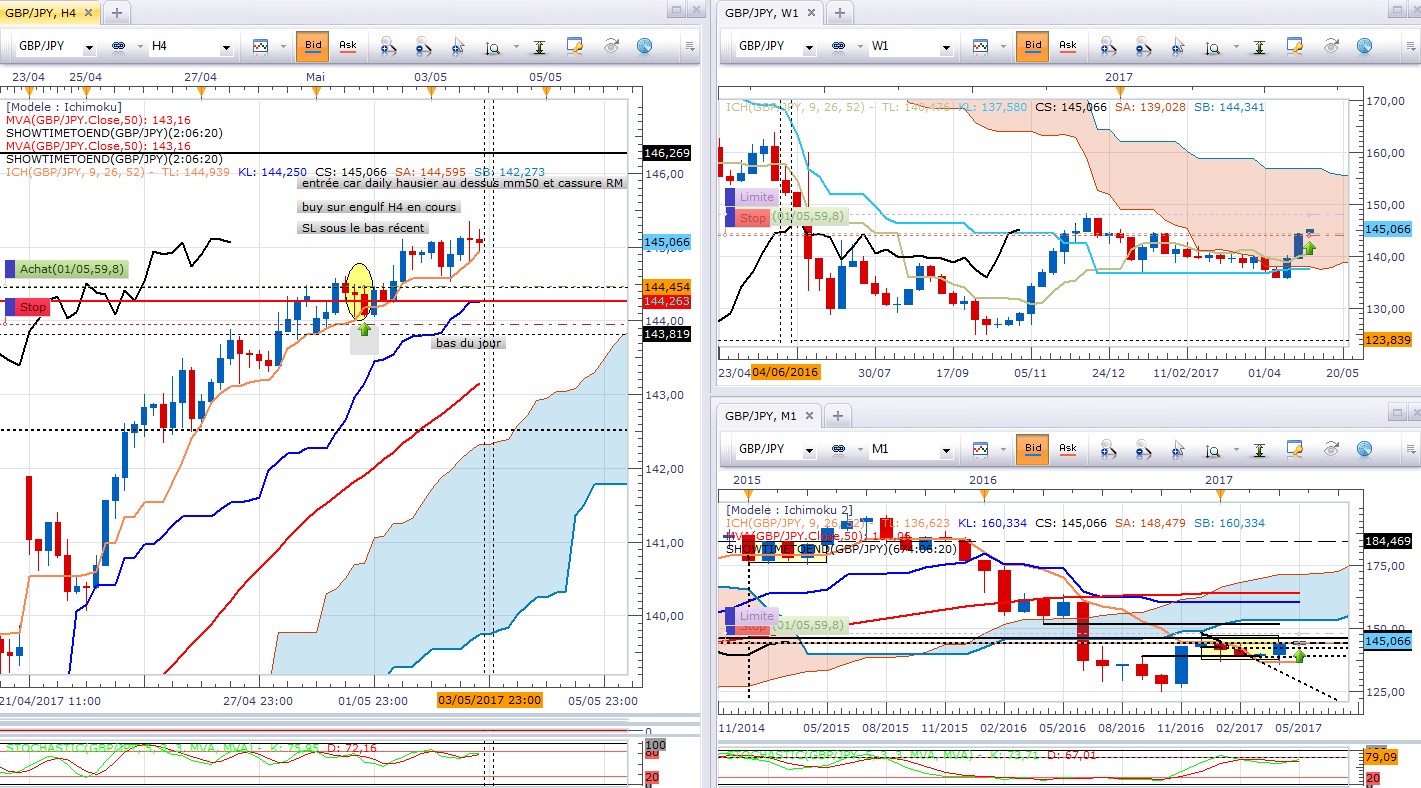
Task: Activate cursor zoom tool in H4 chart
Action: coord(458,46)
